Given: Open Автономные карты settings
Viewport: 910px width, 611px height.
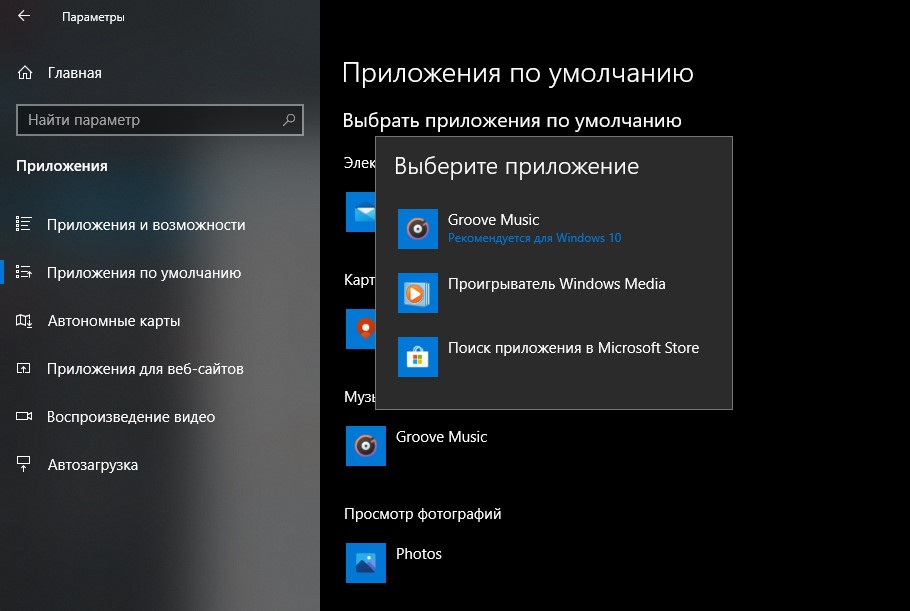Looking at the screenshot, I should tap(113, 321).
